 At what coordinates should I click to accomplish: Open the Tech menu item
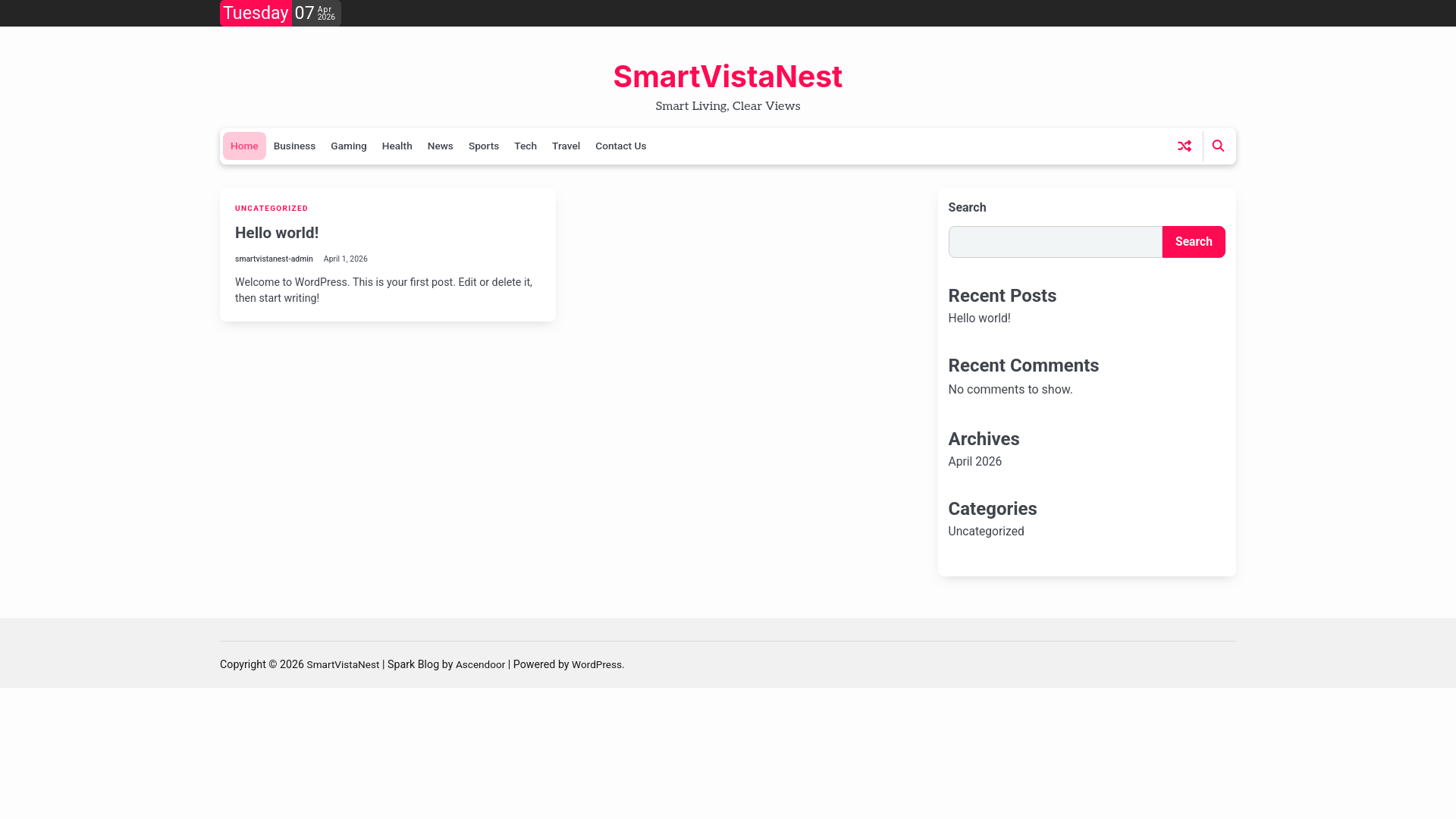click(x=526, y=146)
